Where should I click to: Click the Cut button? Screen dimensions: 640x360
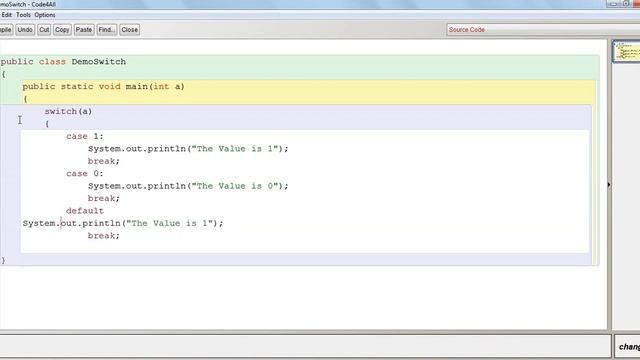pyautogui.click(x=44, y=30)
